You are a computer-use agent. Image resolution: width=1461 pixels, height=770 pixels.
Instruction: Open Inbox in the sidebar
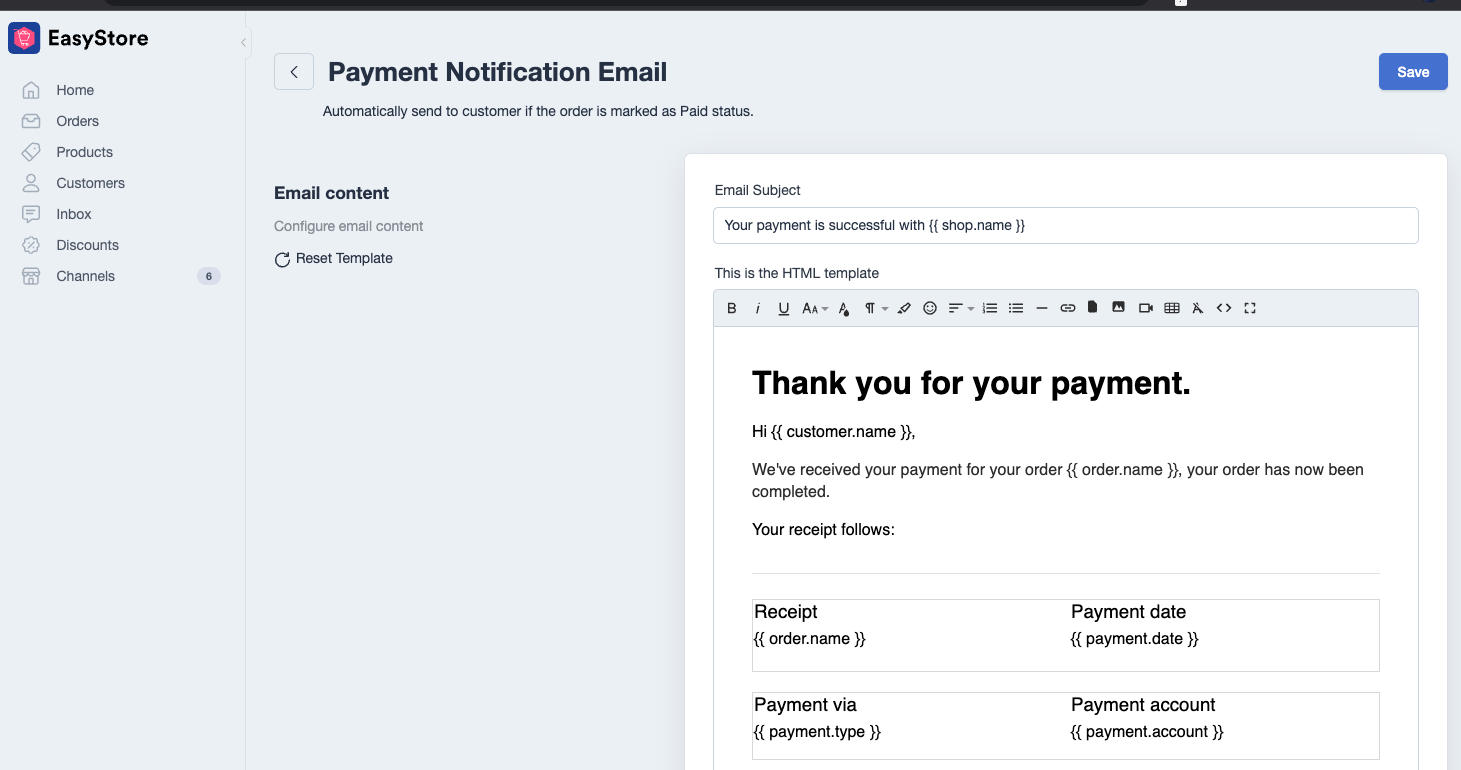click(x=74, y=214)
